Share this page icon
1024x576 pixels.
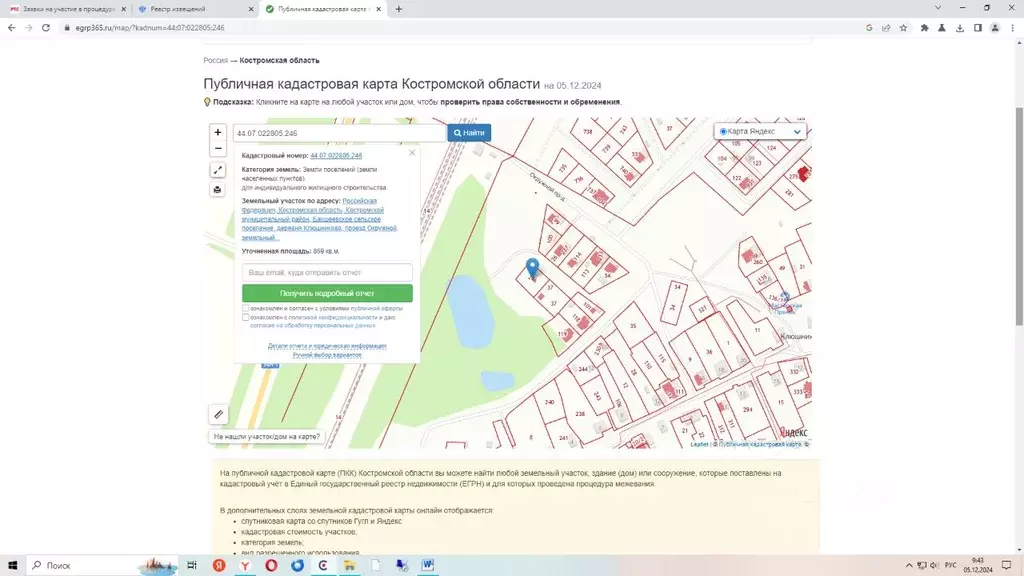(x=886, y=28)
